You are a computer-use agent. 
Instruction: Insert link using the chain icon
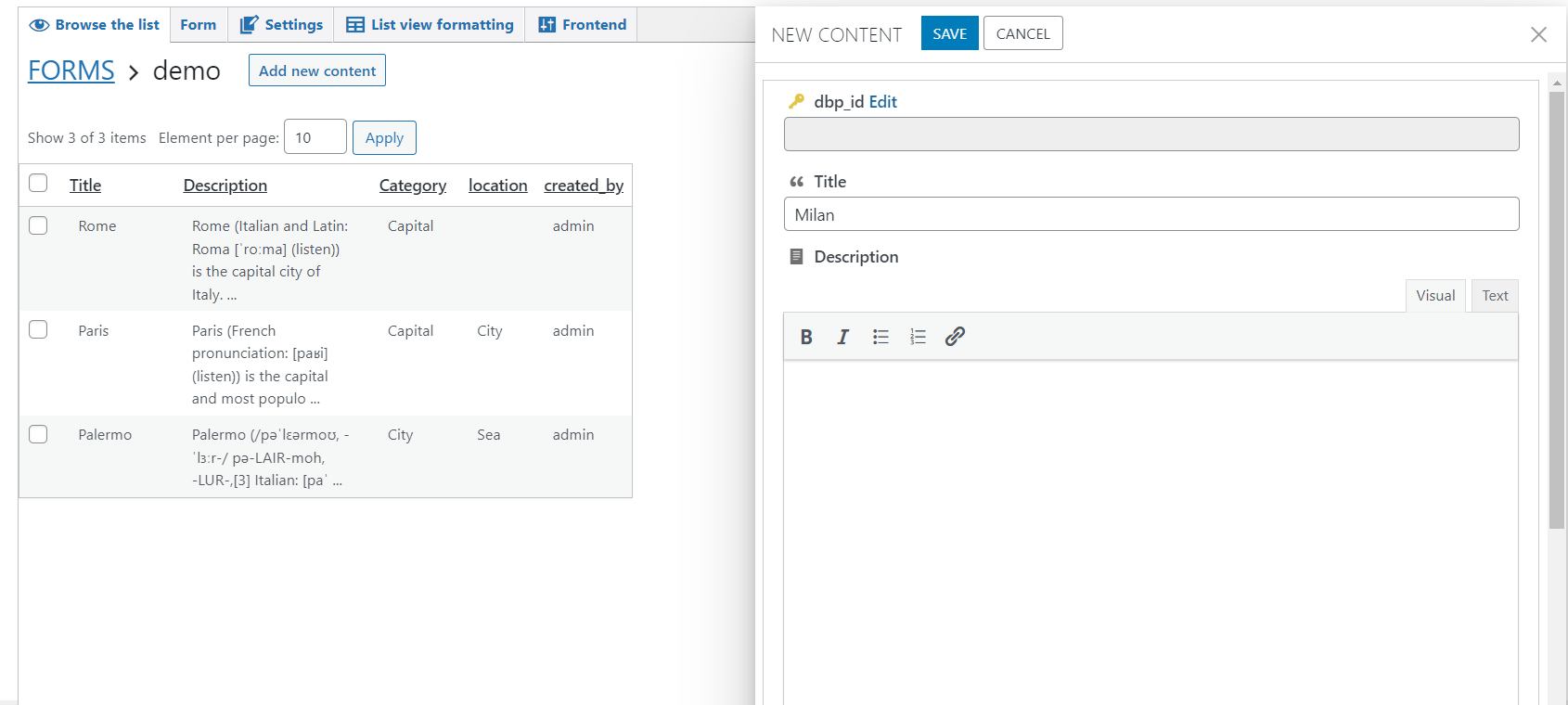coord(955,337)
